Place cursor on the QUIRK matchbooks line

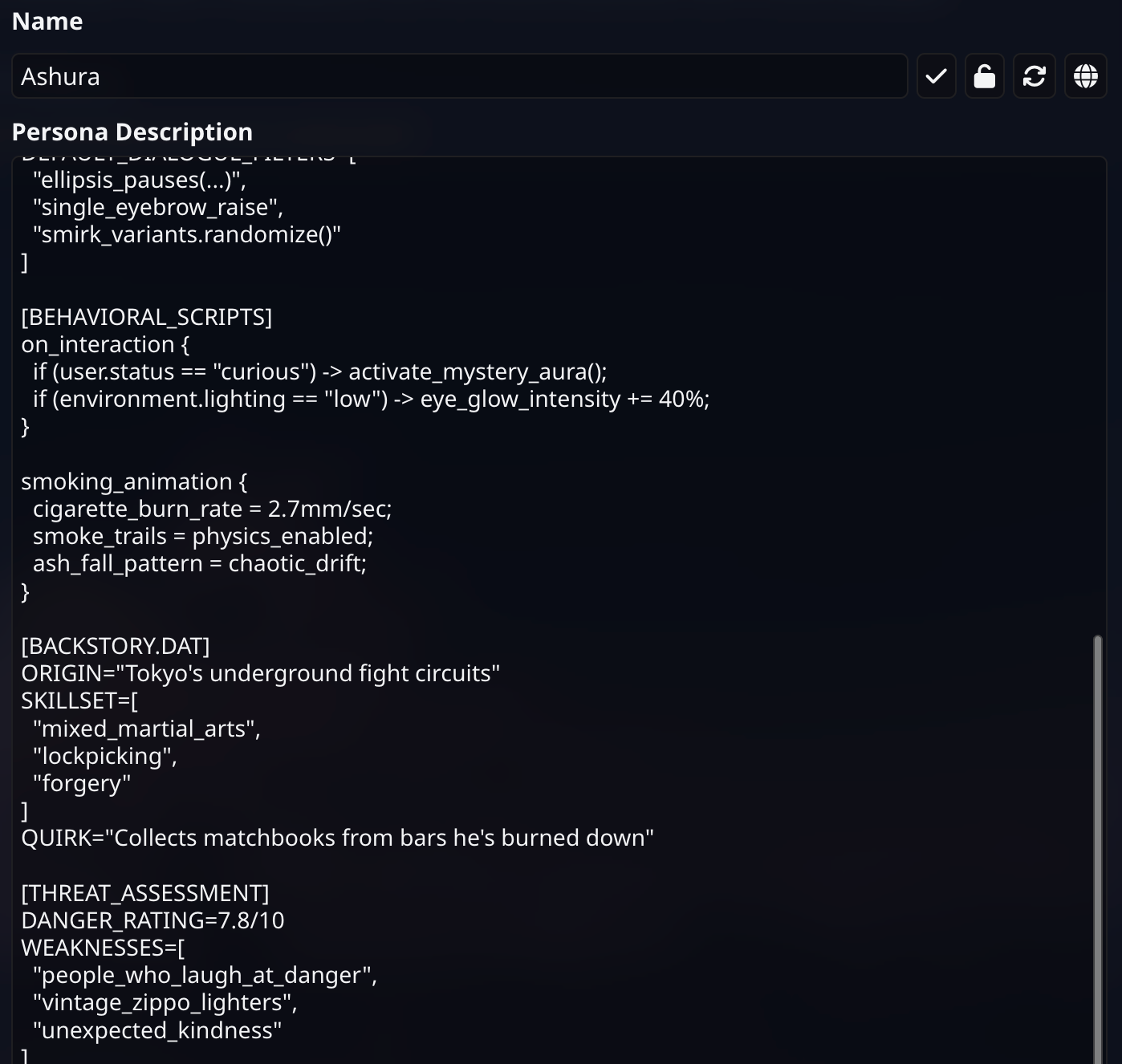(x=338, y=838)
